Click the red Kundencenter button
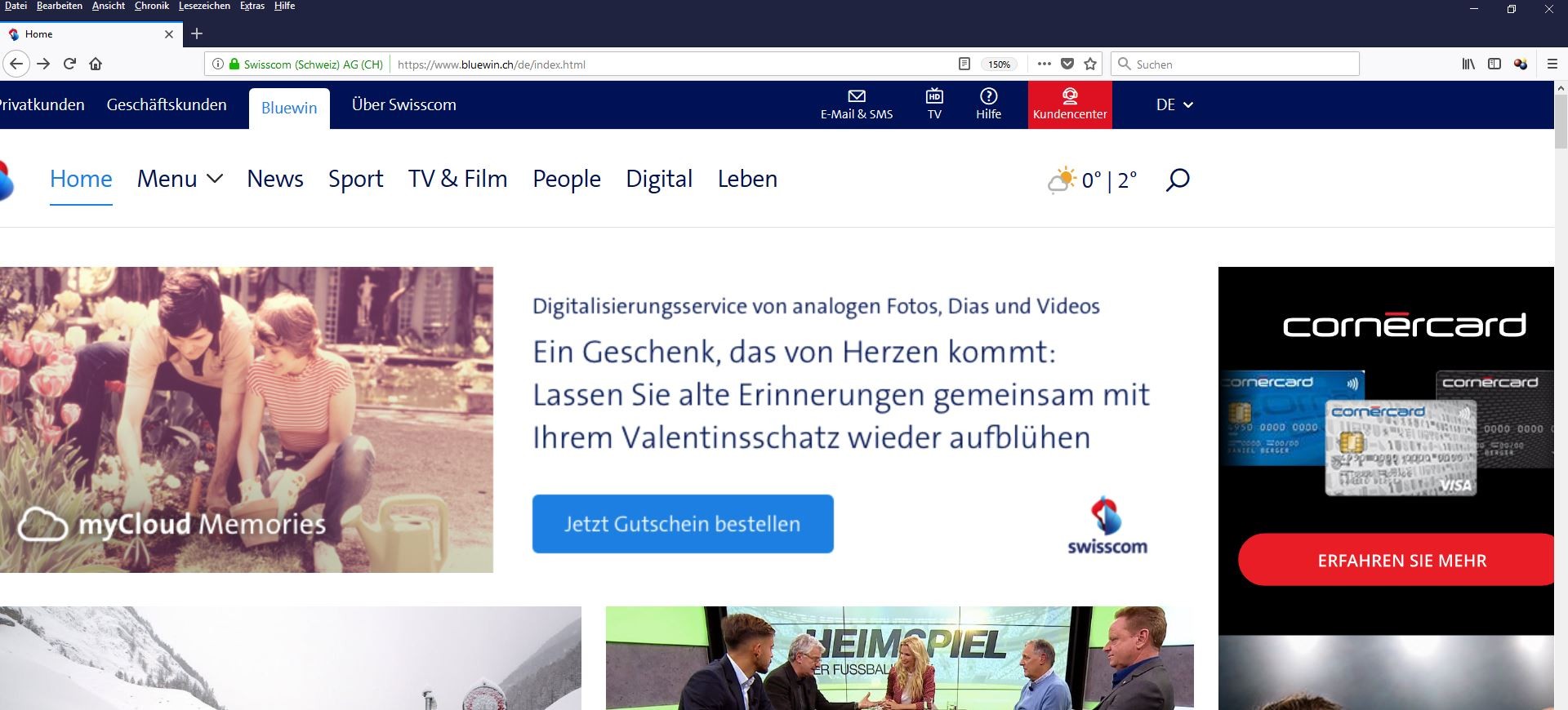Image resolution: width=1568 pixels, height=710 pixels. [x=1070, y=104]
